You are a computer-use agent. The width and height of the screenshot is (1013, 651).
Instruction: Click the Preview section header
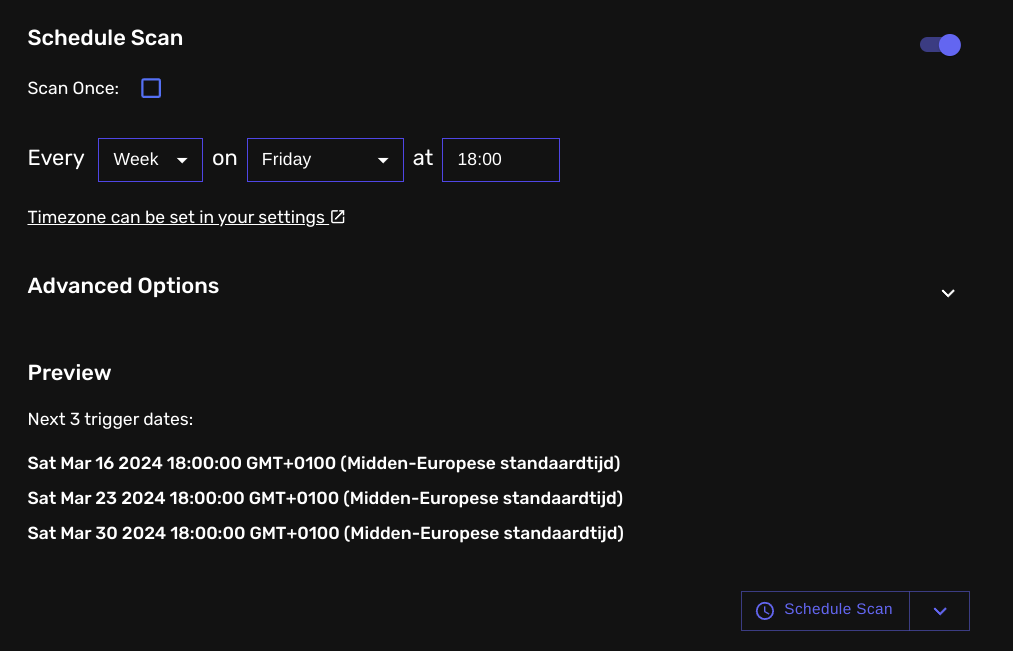pos(69,372)
